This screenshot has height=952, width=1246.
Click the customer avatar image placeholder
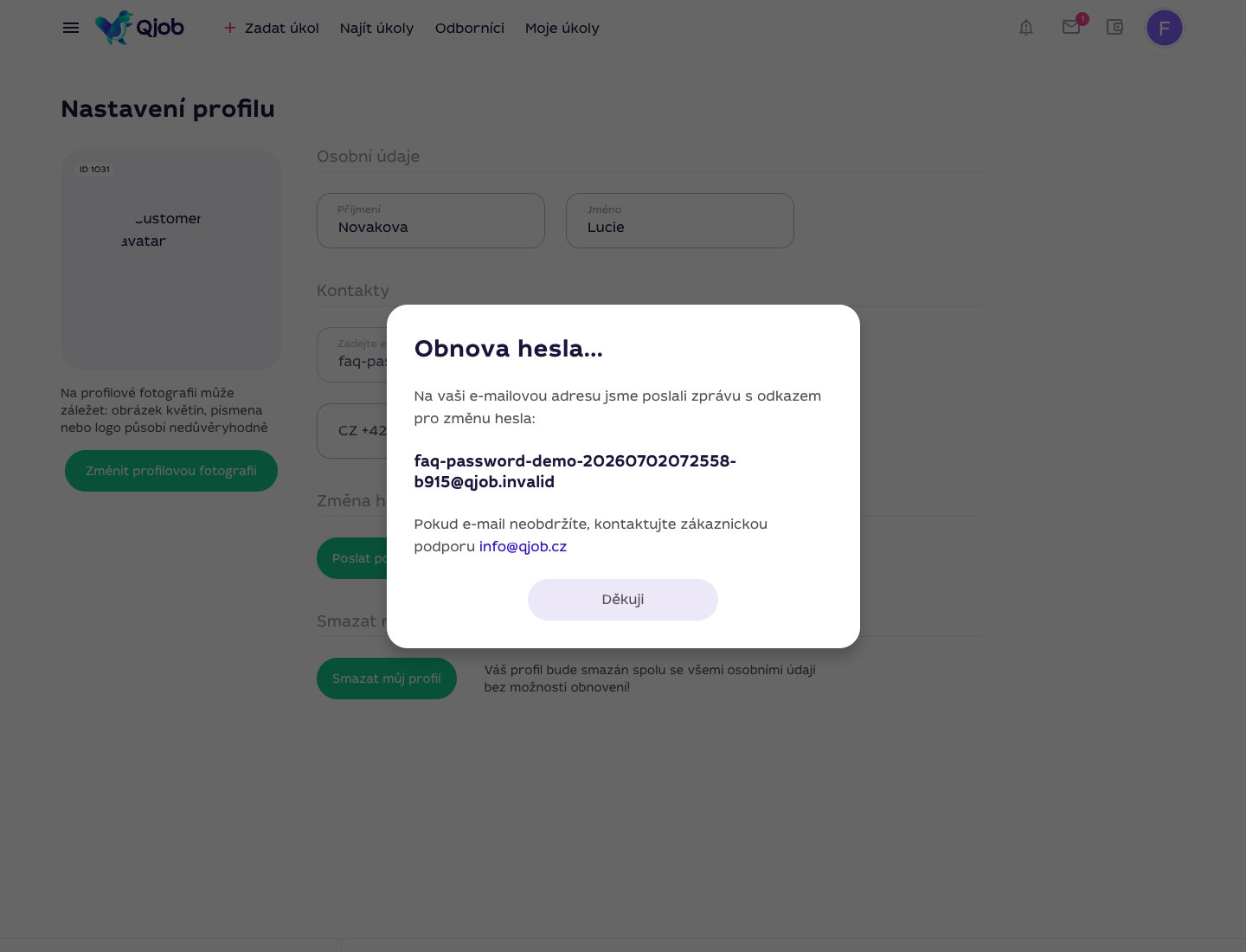[171, 260]
